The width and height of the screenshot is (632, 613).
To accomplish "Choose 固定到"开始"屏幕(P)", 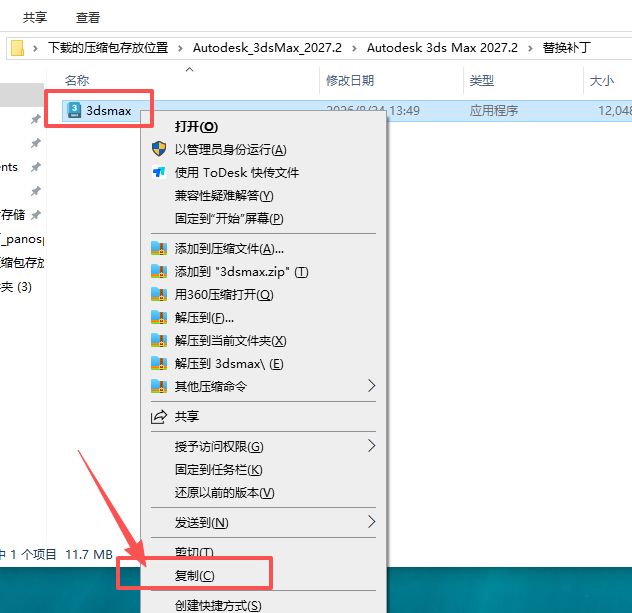I will (263, 218).
